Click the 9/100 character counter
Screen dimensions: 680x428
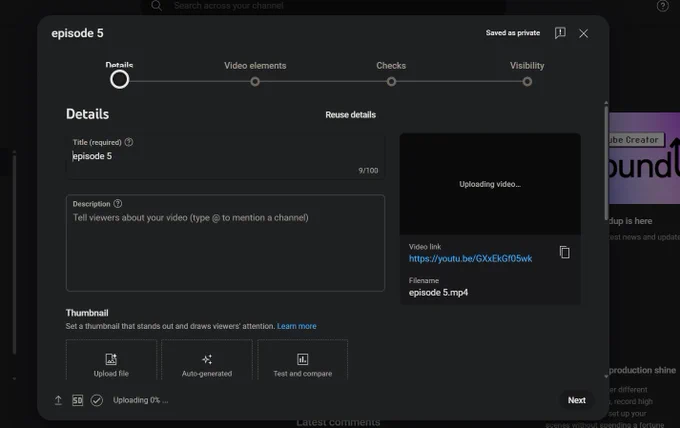(x=368, y=170)
